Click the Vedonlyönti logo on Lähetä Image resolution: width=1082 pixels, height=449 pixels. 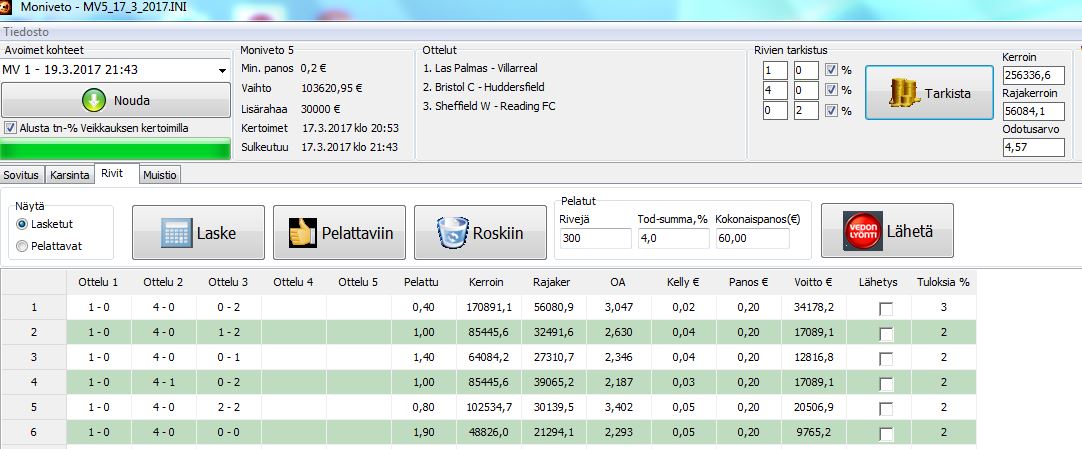tap(863, 232)
